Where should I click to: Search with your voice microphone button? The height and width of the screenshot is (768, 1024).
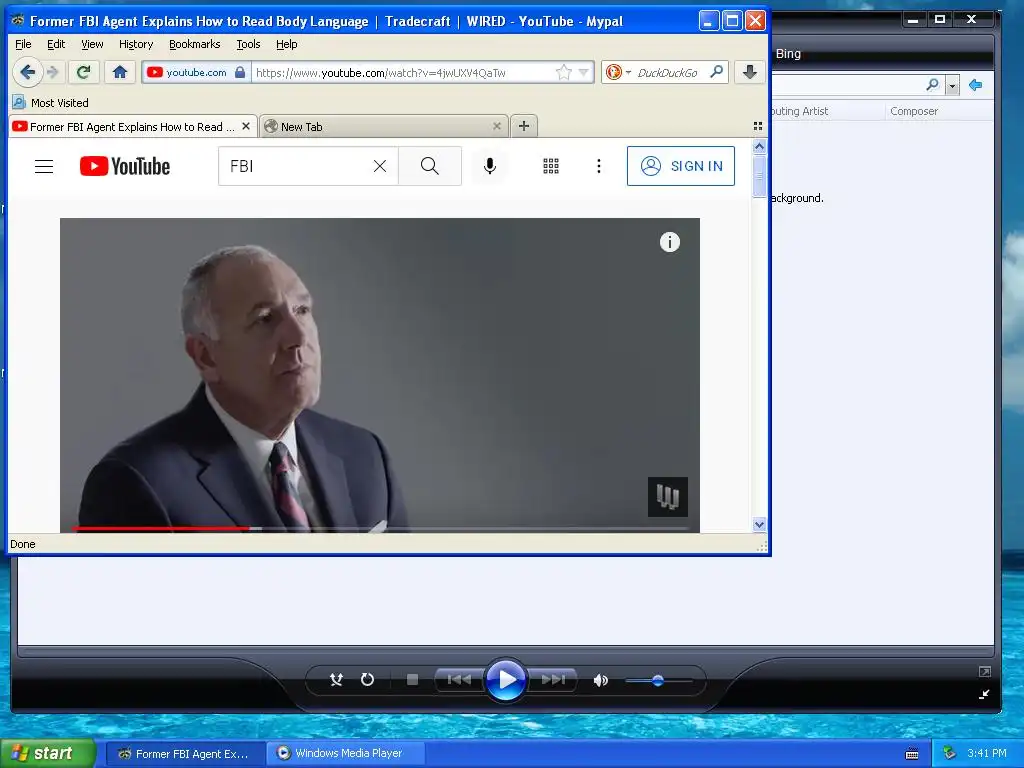click(490, 167)
